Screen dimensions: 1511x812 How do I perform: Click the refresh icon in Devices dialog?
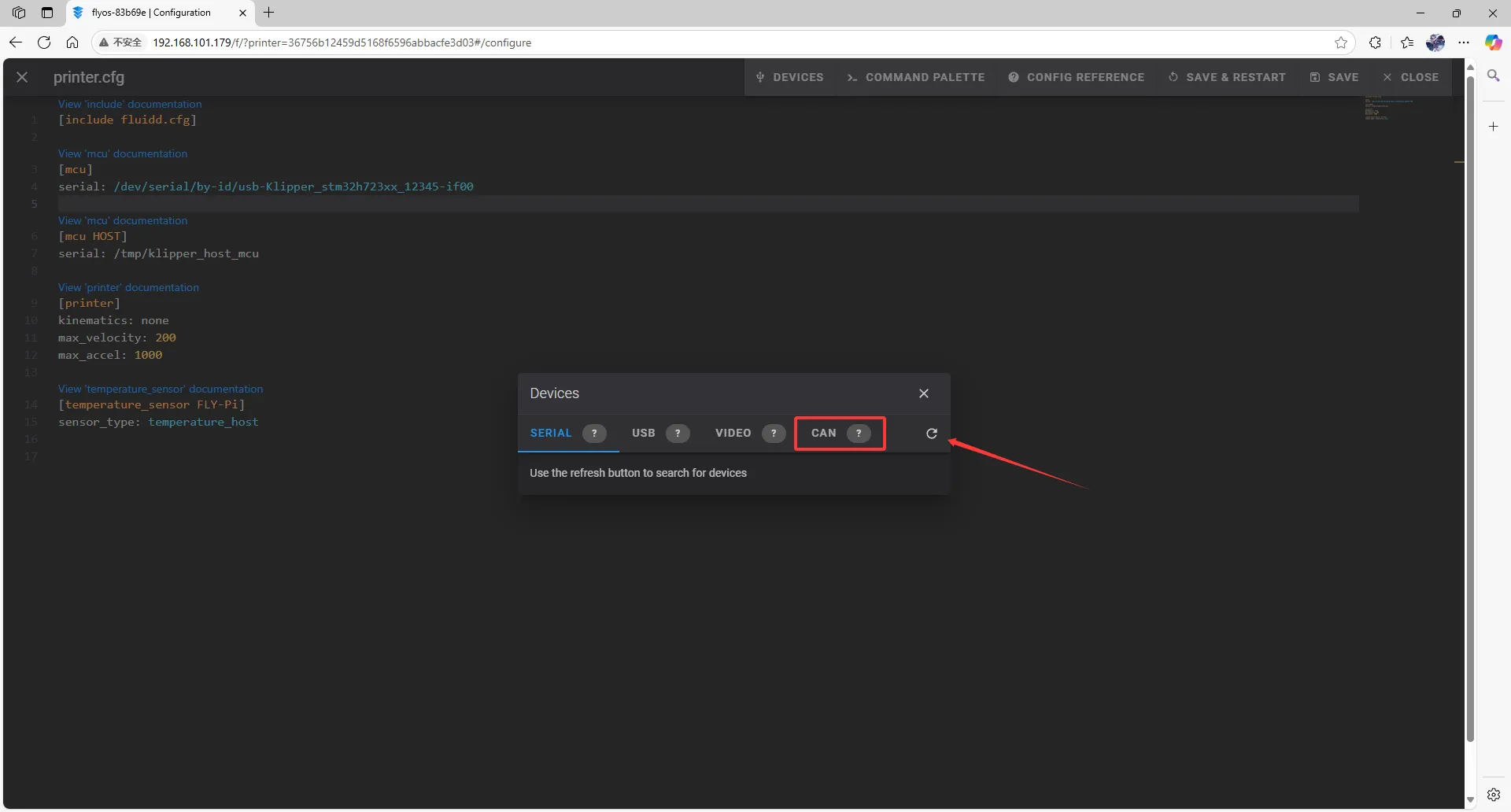(931, 434)
